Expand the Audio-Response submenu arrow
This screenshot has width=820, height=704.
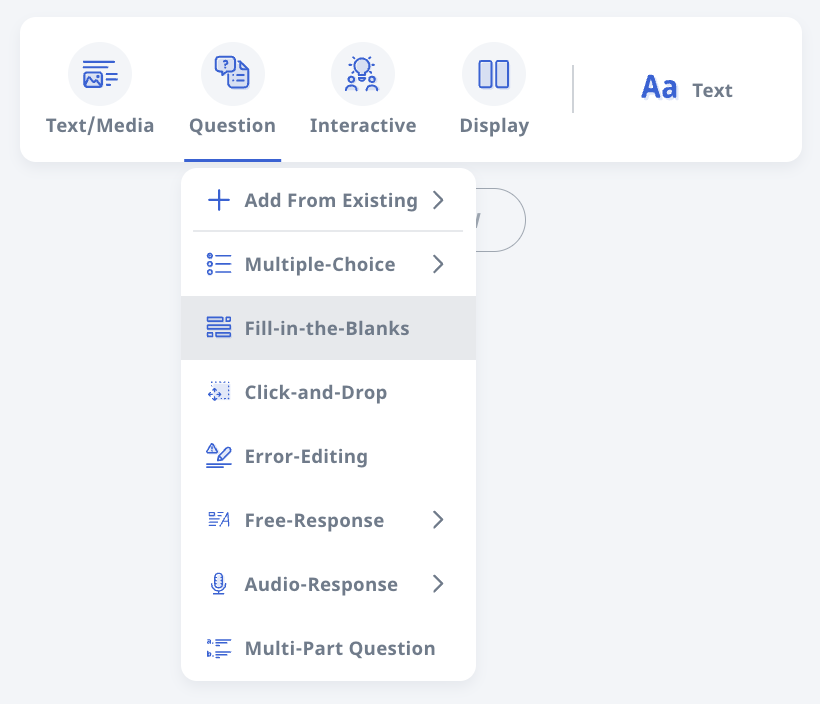[x=438, y=584]
